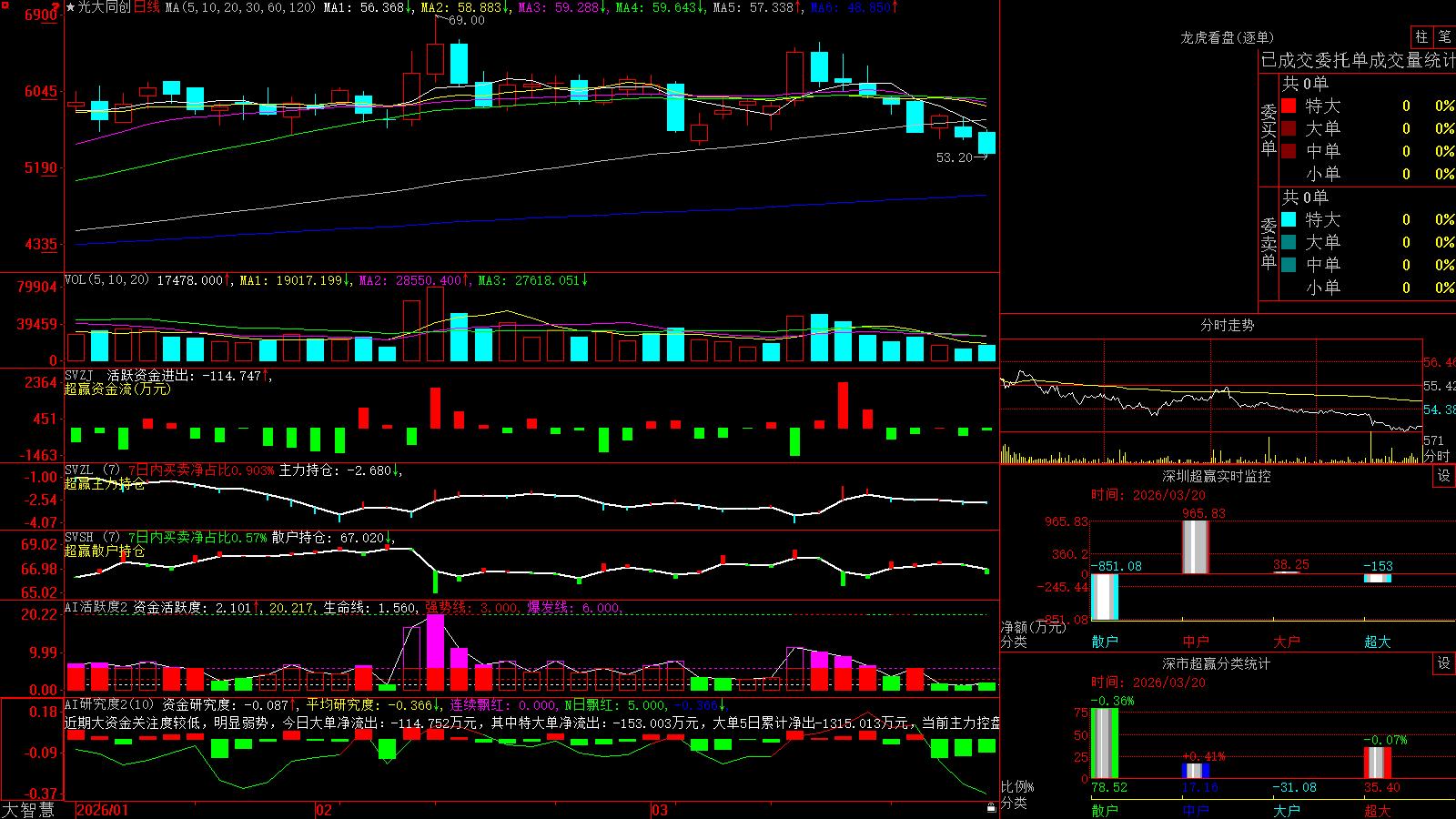Click the star icon beside 光大同创

pyautogui.click(x=71, y=7)
